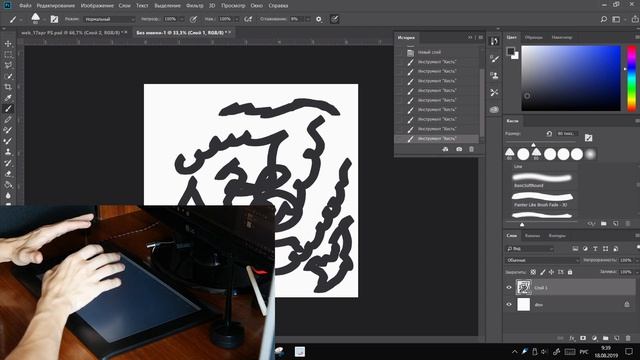Open flow value dropdown arrow
The width and height of the screenshot is (640, 360).
click(236, 19)
